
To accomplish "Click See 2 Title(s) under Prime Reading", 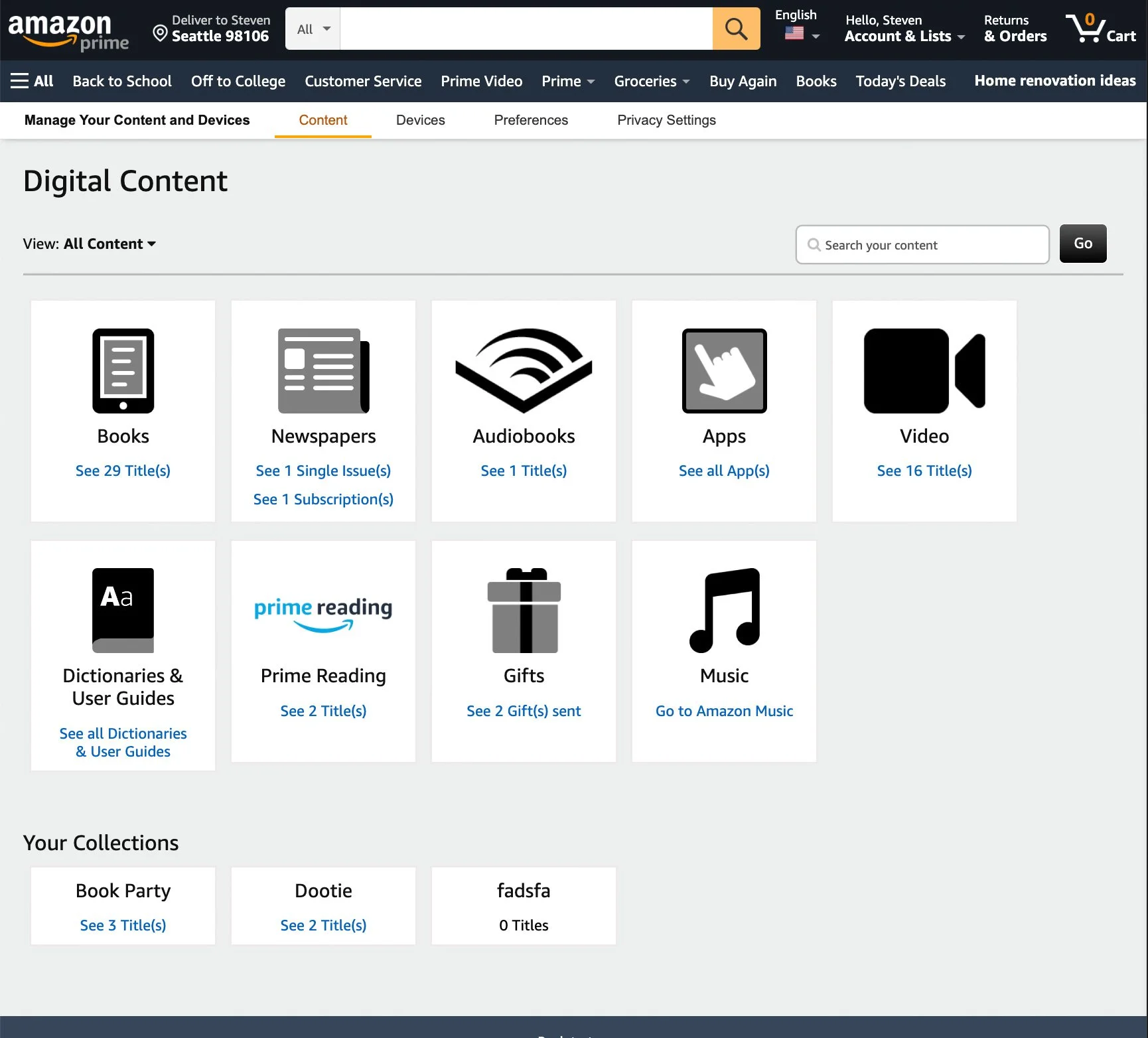I will coord(323,711).
